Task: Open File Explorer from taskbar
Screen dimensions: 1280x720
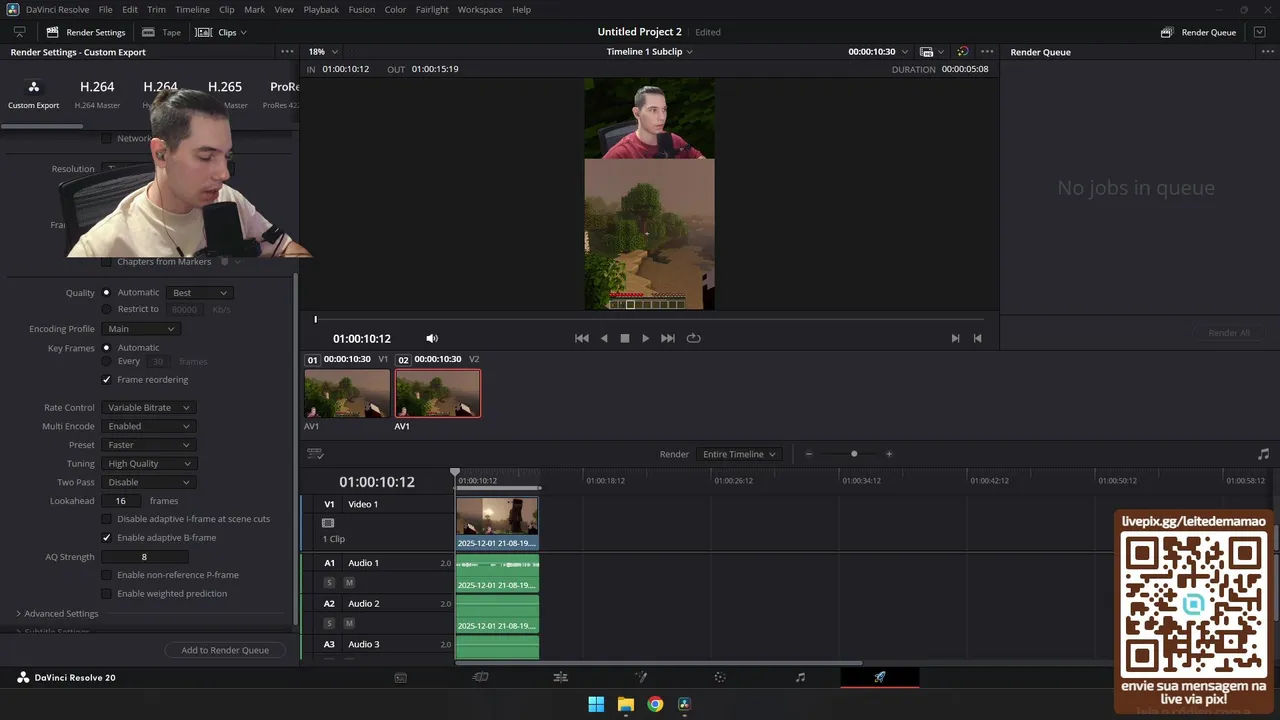Action: coord(625,704)
